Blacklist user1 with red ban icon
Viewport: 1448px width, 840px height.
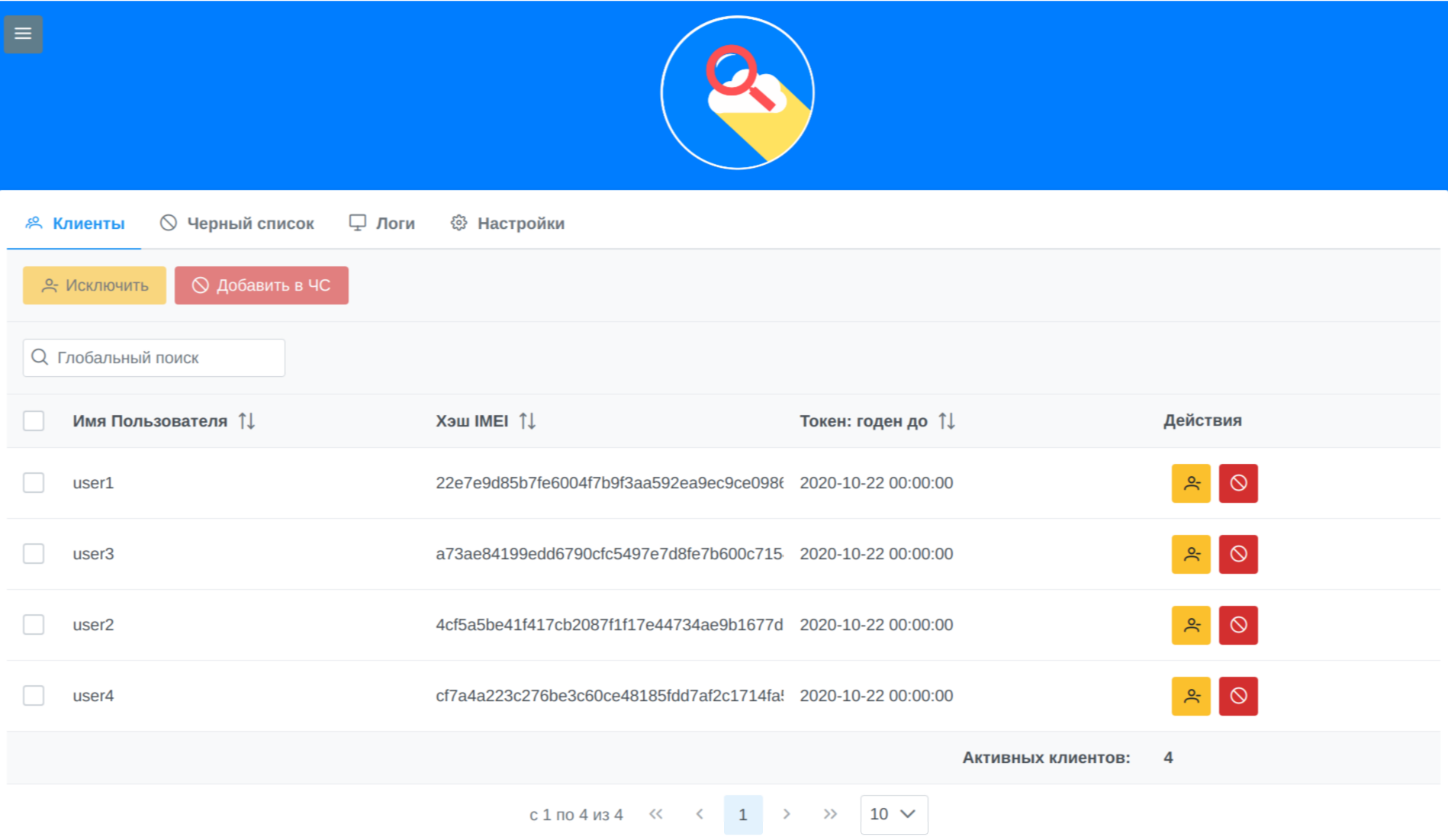tap(1238, 483)
